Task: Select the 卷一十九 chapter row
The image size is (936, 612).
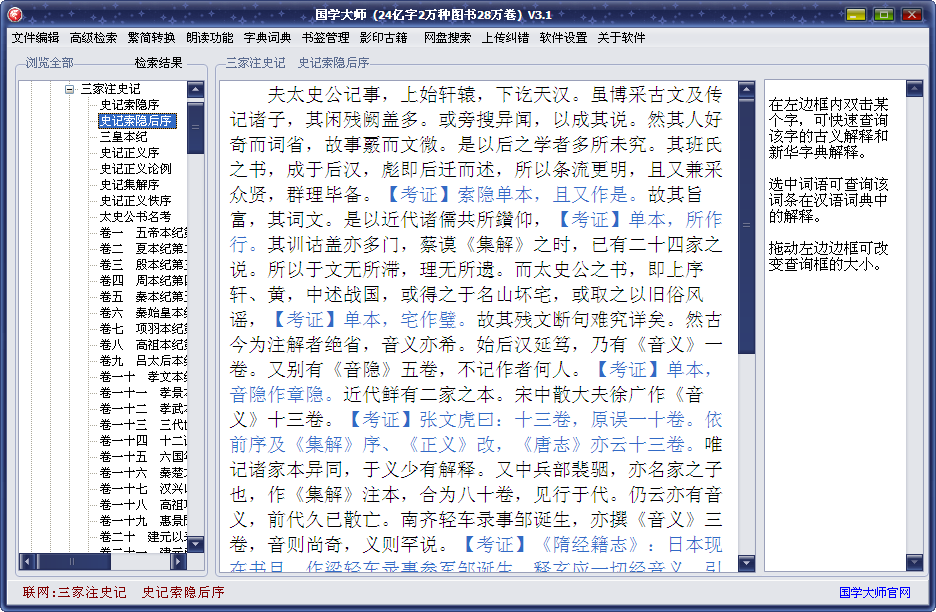Action: 143,521
